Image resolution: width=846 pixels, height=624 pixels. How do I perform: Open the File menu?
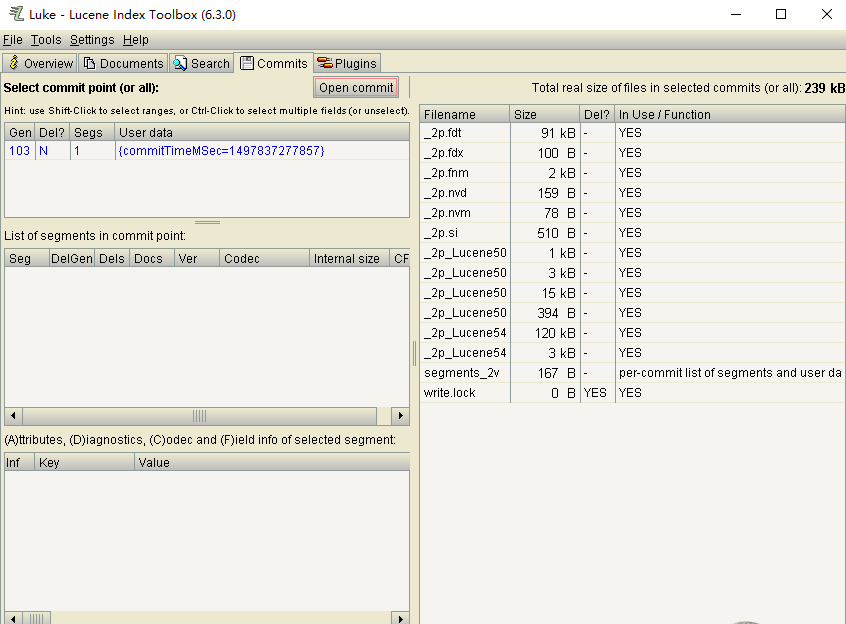tap(13, 40)
